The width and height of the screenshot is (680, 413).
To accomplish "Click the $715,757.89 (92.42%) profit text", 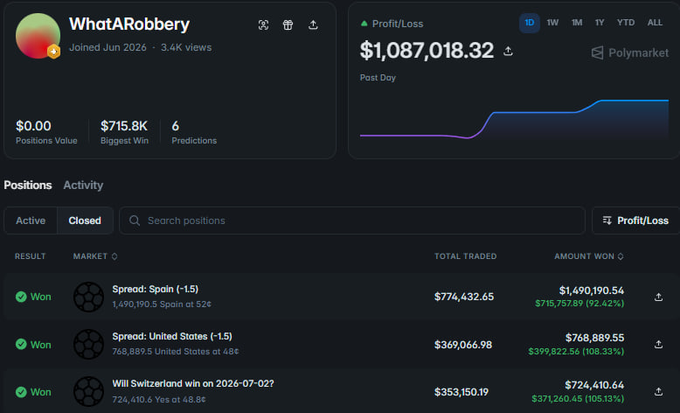I will click(x=579, y=303).
